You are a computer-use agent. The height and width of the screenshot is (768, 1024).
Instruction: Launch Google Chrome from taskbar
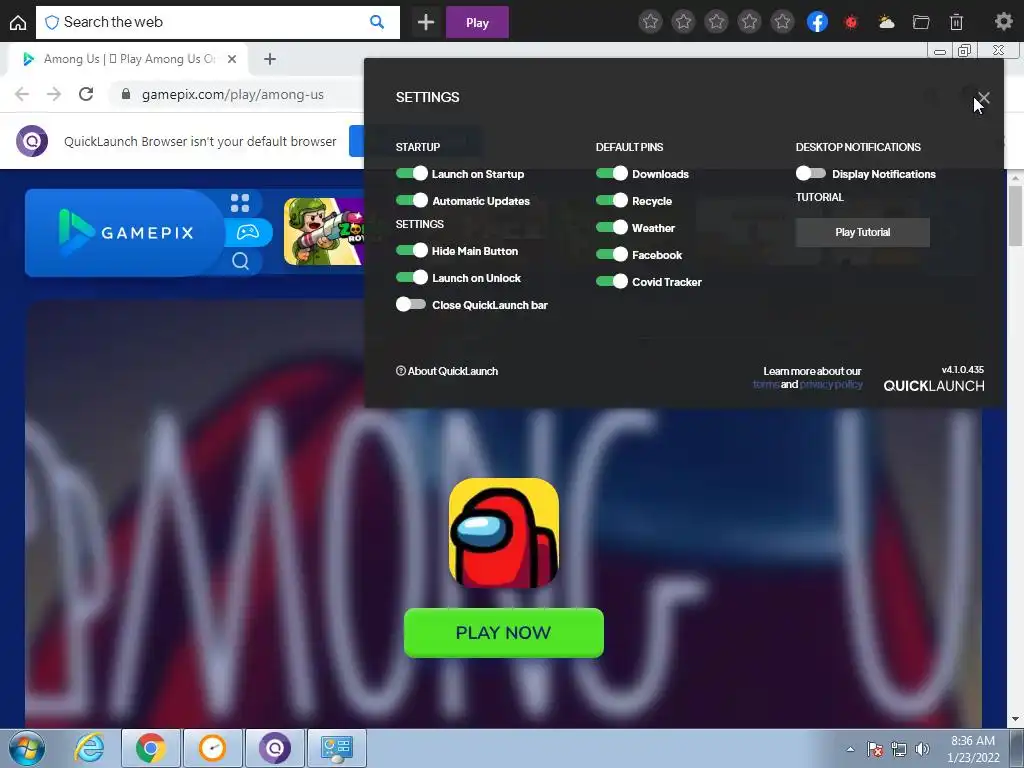[150, 748]
